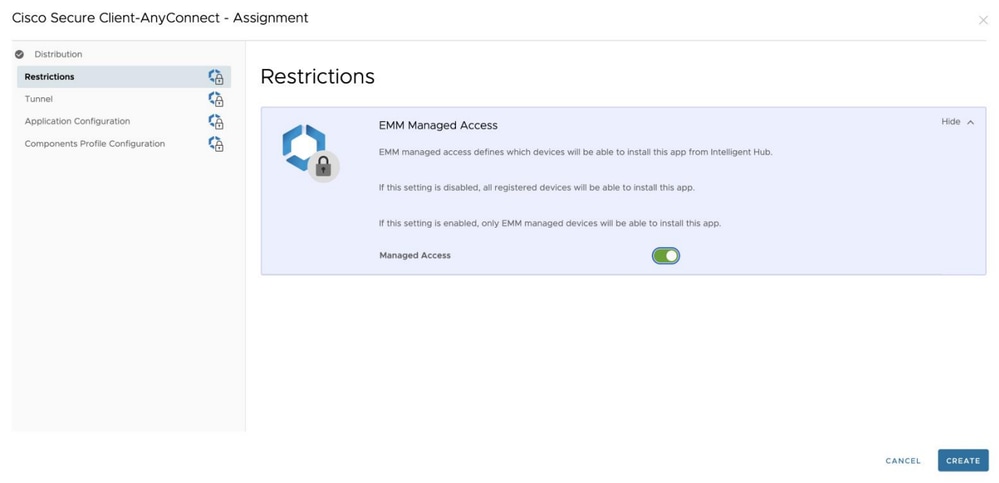Close the Assignment dialog with X
Screen dimensions: 999x483
pyautogui.click(x=983, y=20)
